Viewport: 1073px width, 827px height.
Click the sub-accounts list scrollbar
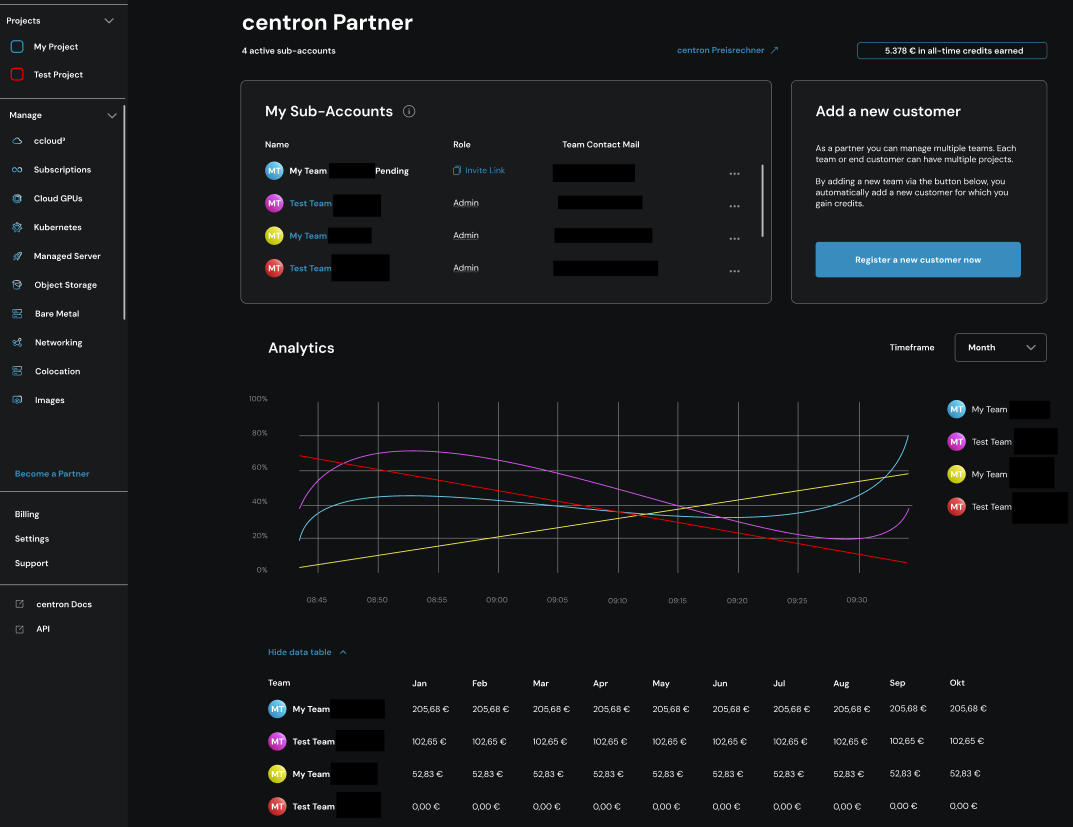pos(762,200)
